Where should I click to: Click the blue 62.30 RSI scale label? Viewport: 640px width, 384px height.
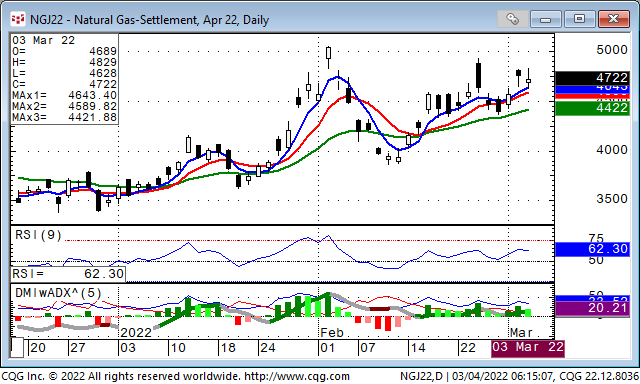(x=593, y=249)
